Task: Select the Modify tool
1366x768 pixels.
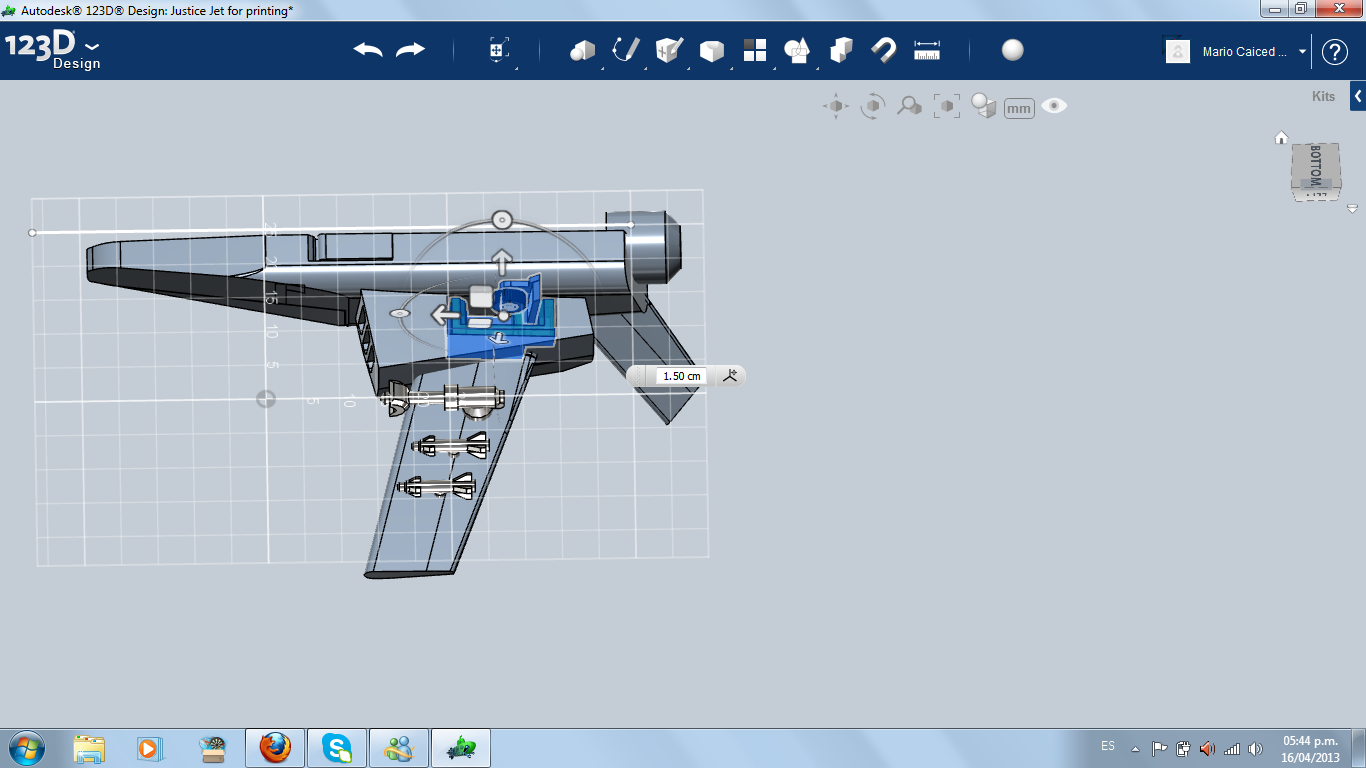Action: point(711,51)
